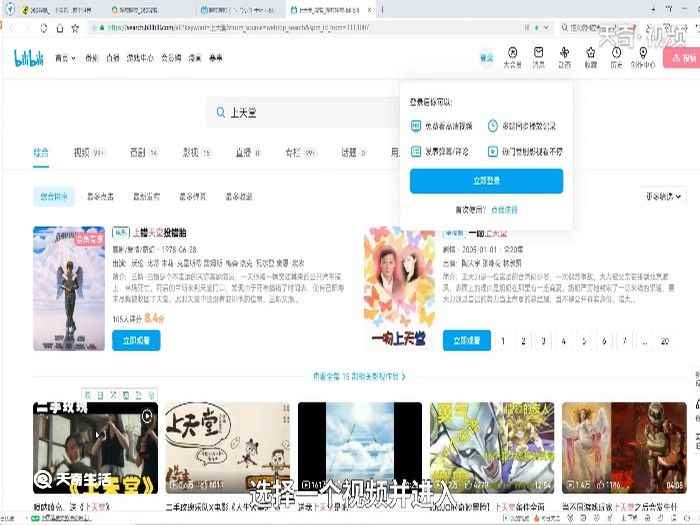Select the 最多弹幕 sort filter
Image resolution: width=700 pixels, height=525 pixels.
click(192, 196)
